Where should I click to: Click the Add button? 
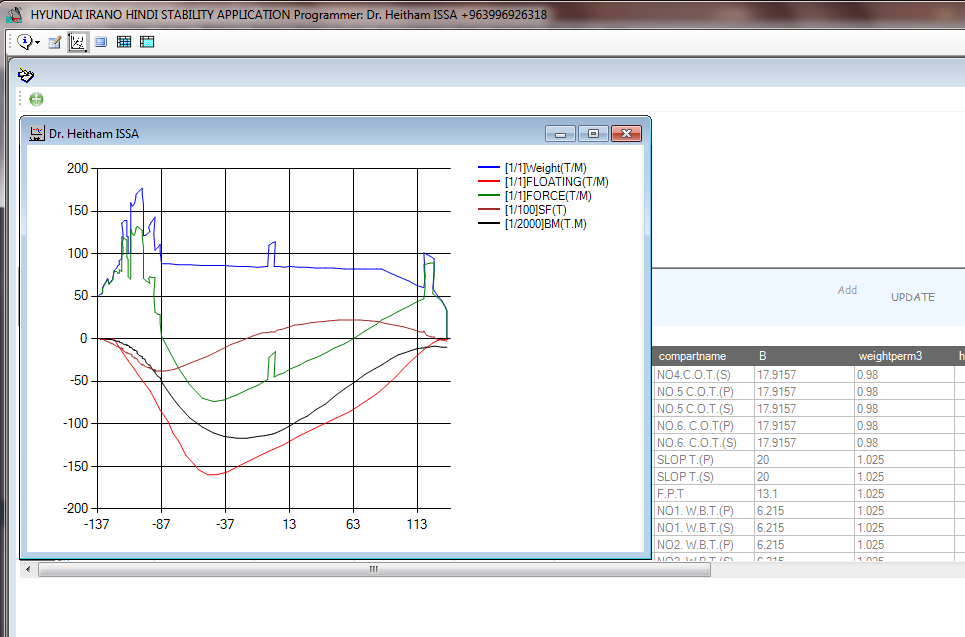point(847,290)
